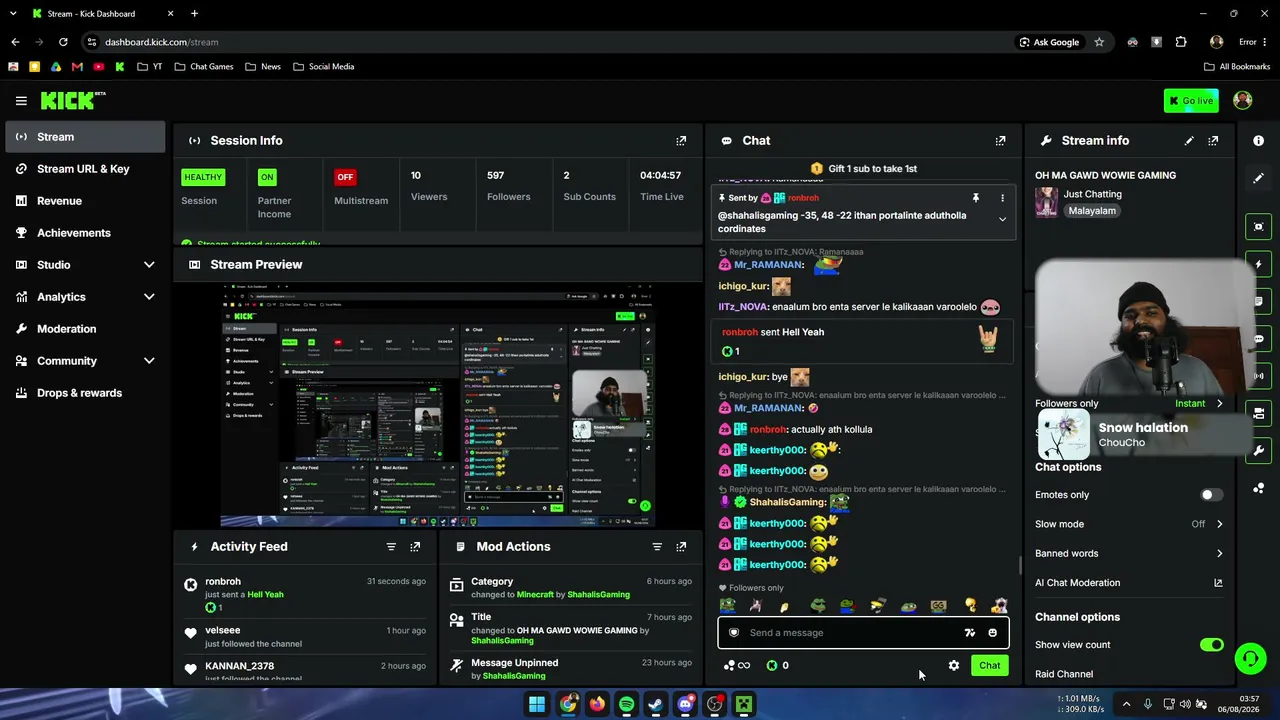Edit stream info with pencil icon in panel header
The width and height of the screenshot is (1280, 720).
pyautogui.click(x=1189, y=141)
